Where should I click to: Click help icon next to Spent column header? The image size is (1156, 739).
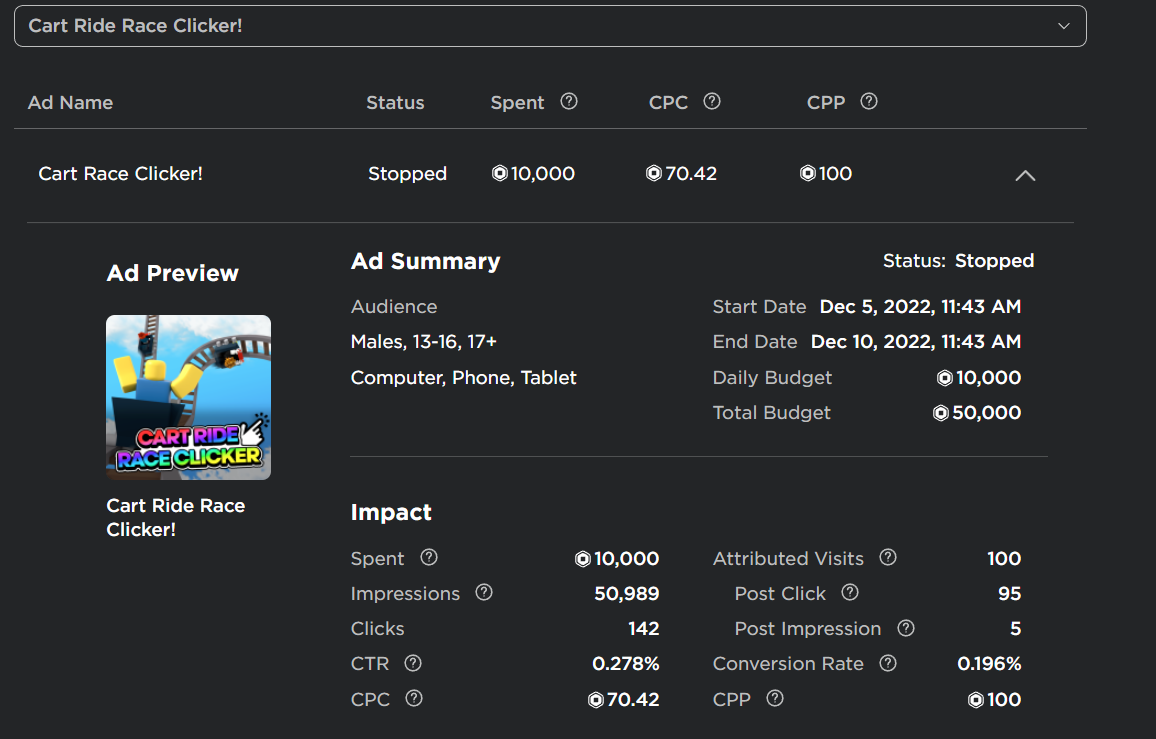pyautogui.click(x=568, y=102)
